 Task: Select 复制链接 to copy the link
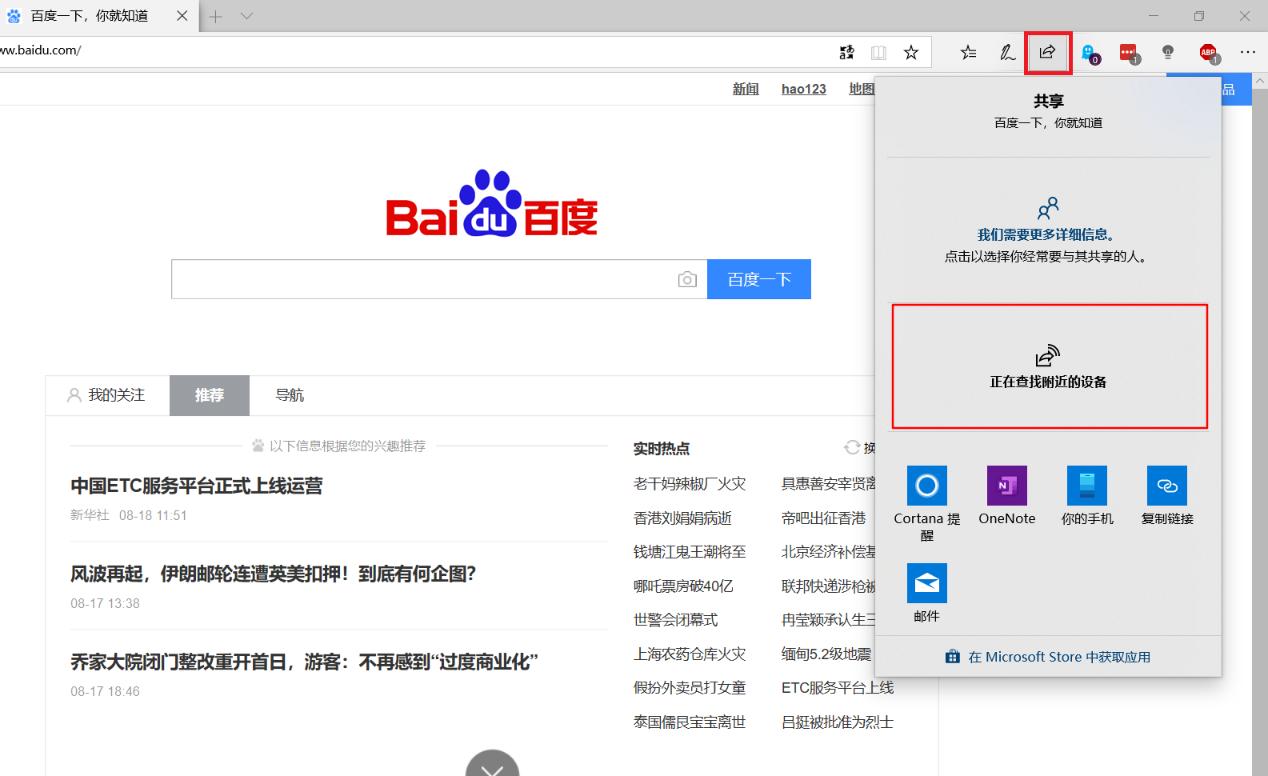[1166, 495]
